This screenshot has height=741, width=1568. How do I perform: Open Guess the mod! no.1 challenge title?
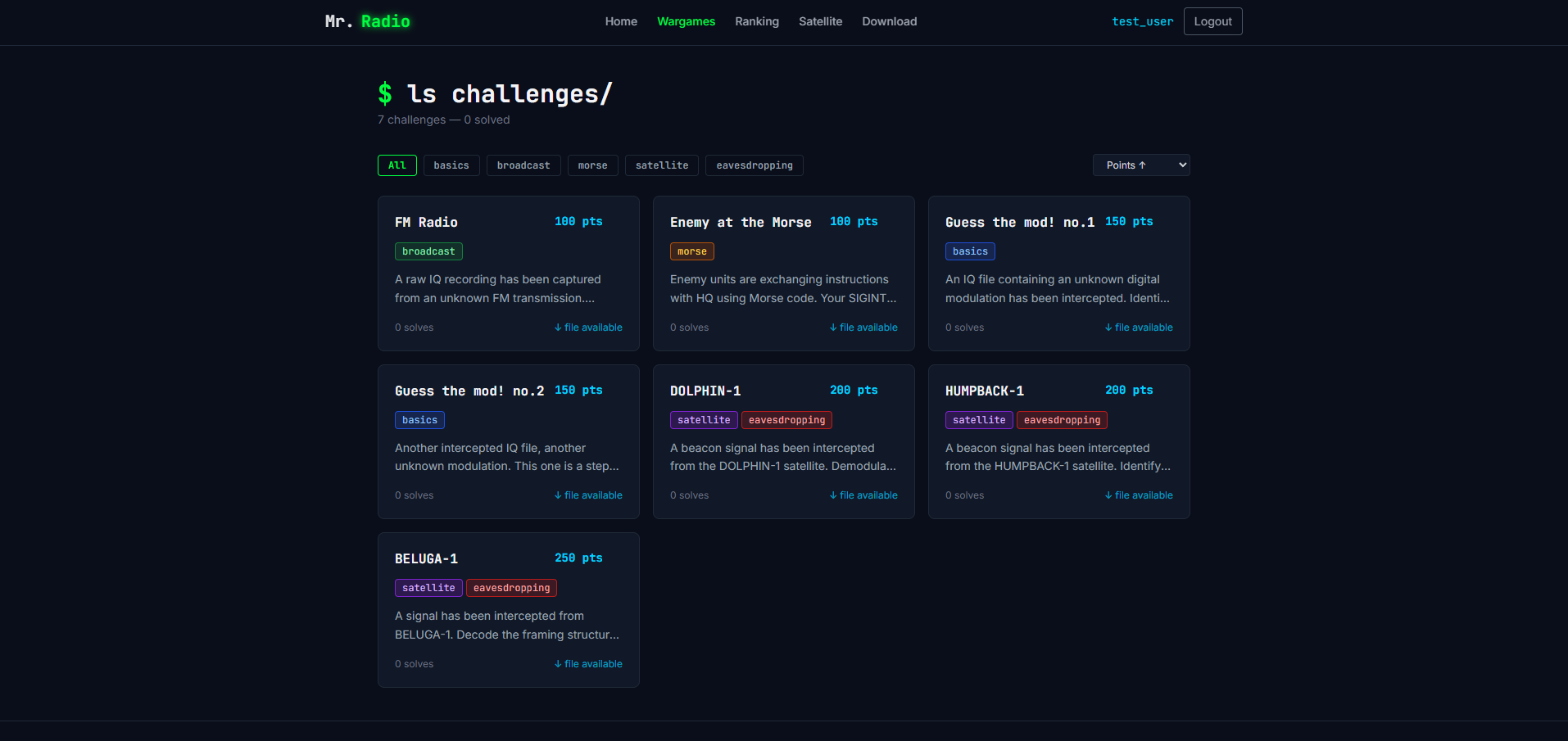tap(1020, 222)
